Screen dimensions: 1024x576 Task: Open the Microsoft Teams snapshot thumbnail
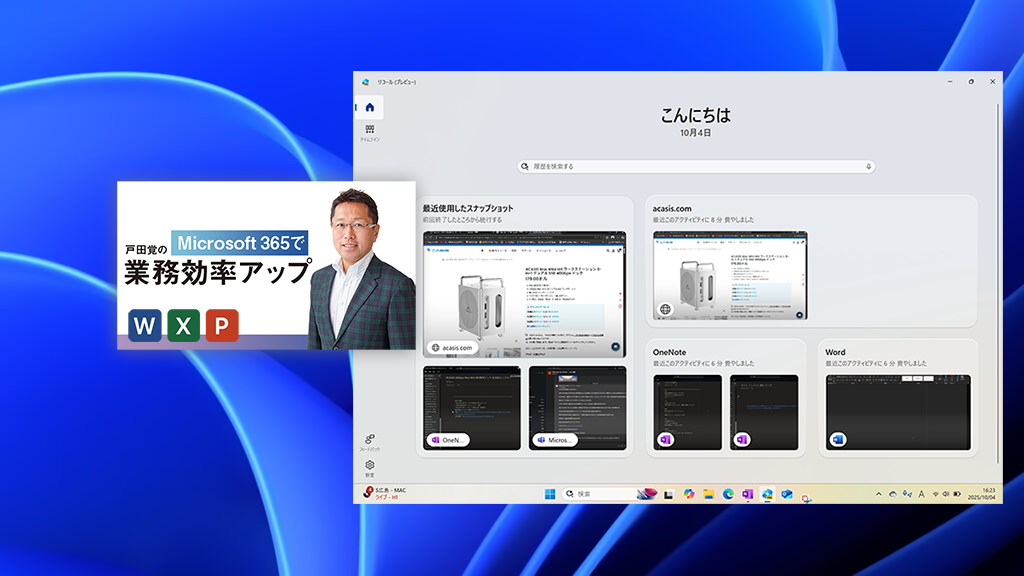[577, 407]
